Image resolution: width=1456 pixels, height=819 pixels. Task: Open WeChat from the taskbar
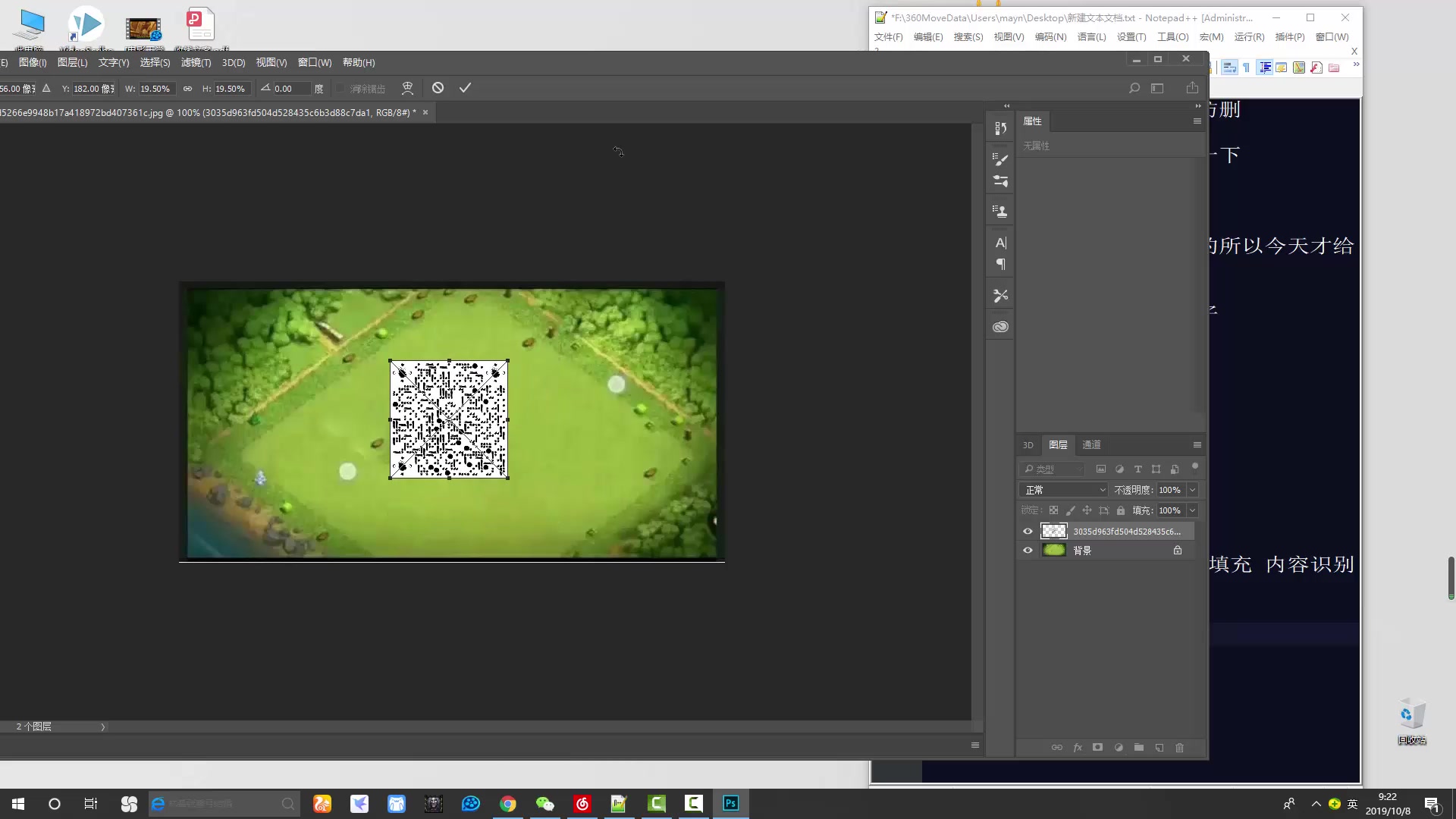pos(544,804)
